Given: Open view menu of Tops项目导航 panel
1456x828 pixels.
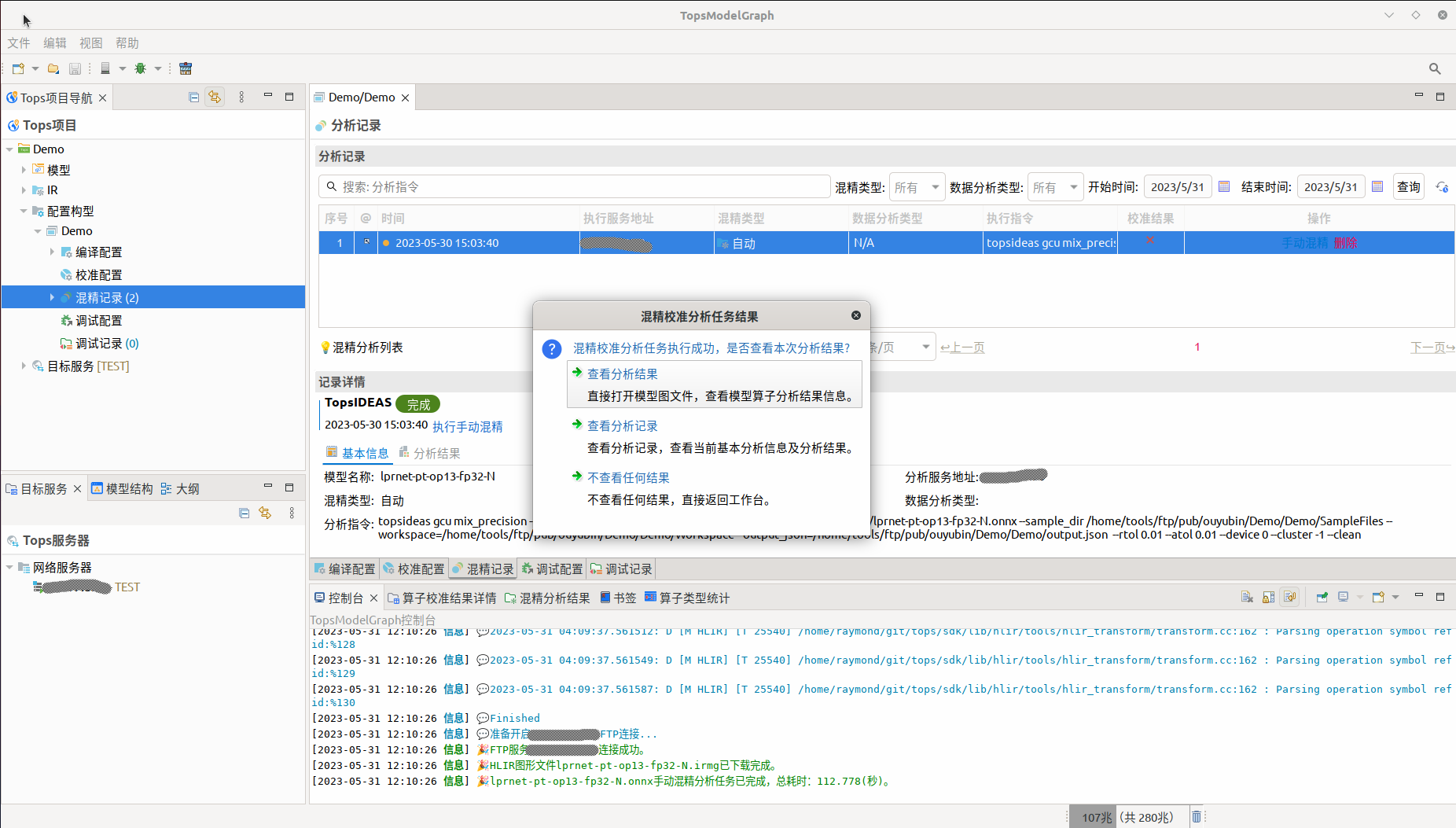Looking at the screenshot, I should coord(241,97).
